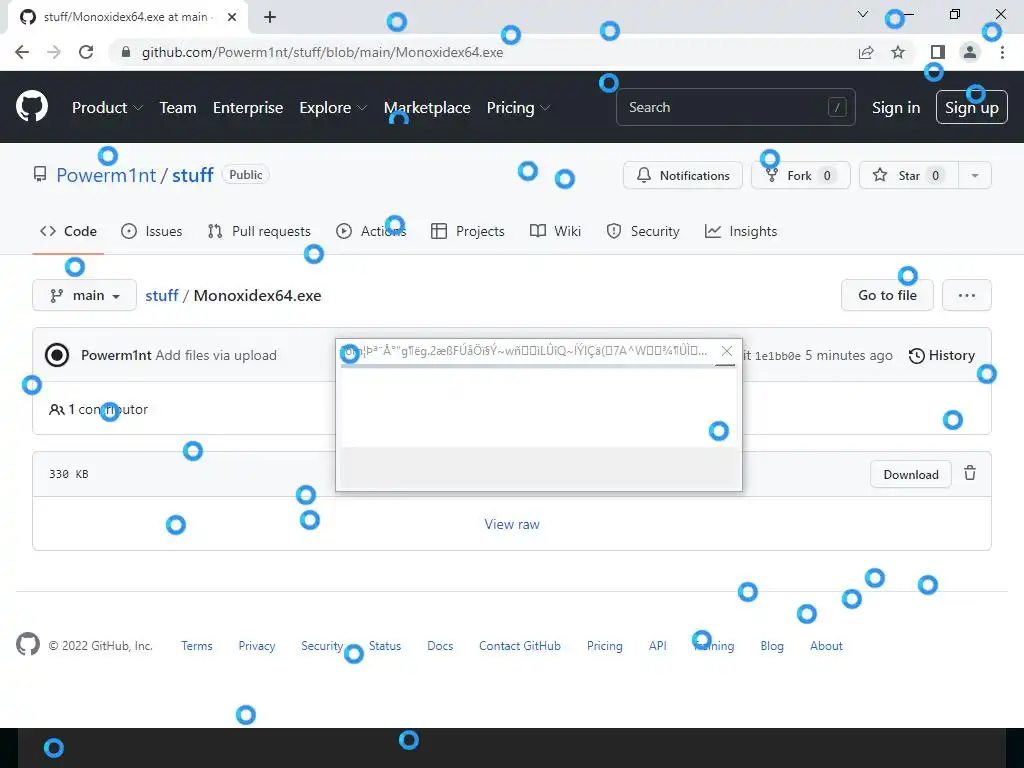
Task: Expand the Product menu
Action: (x=107, y=108)
